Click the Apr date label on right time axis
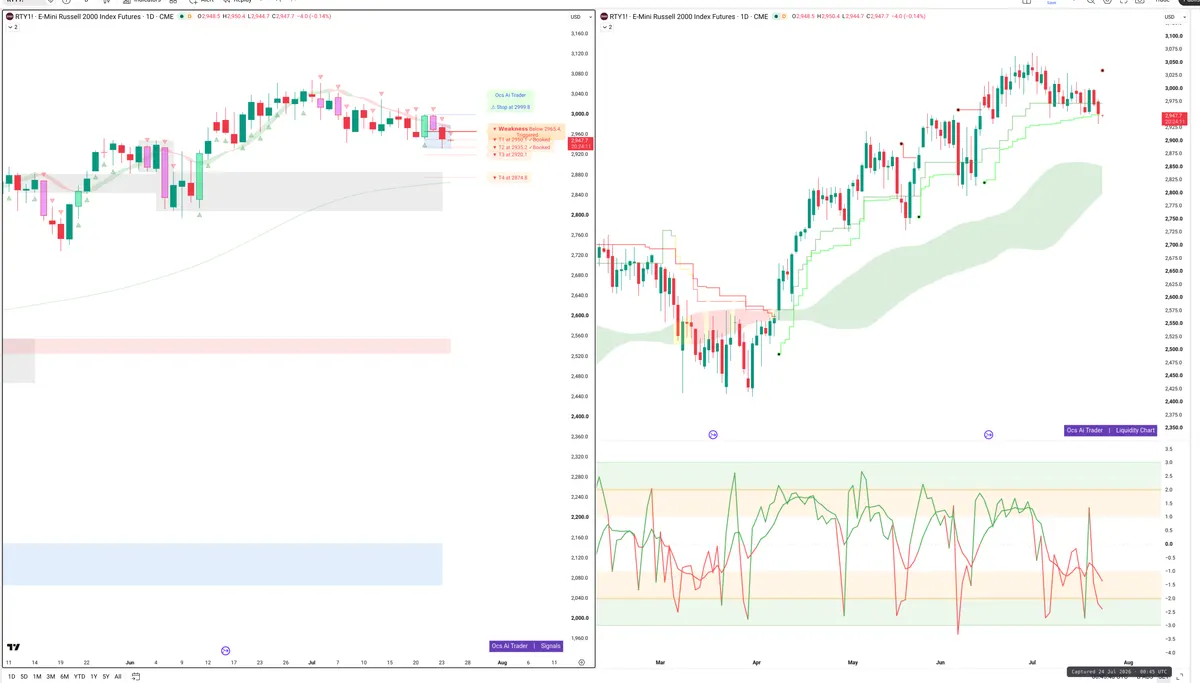The width and height of the screenshot is (1200, 683). pos(756,662)
